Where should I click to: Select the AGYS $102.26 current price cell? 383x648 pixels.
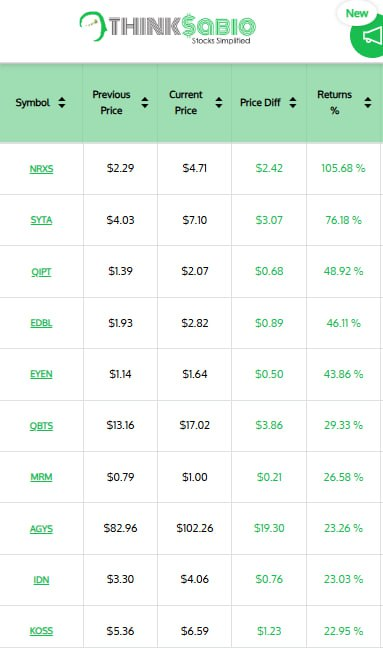[x=195, y=529]
